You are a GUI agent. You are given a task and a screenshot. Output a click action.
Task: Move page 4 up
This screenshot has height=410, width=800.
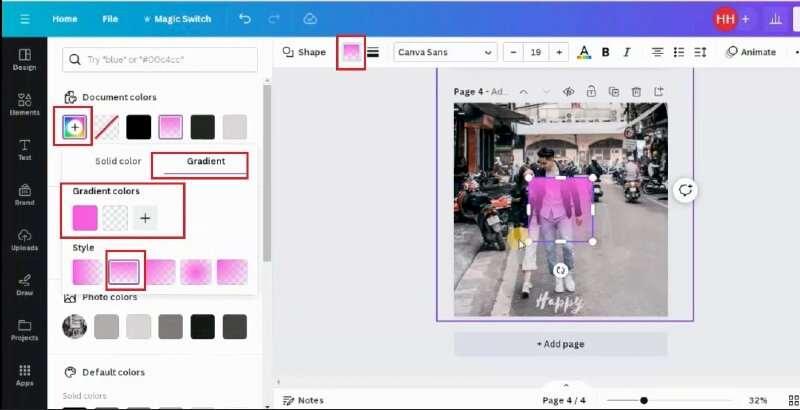point(523,92)
